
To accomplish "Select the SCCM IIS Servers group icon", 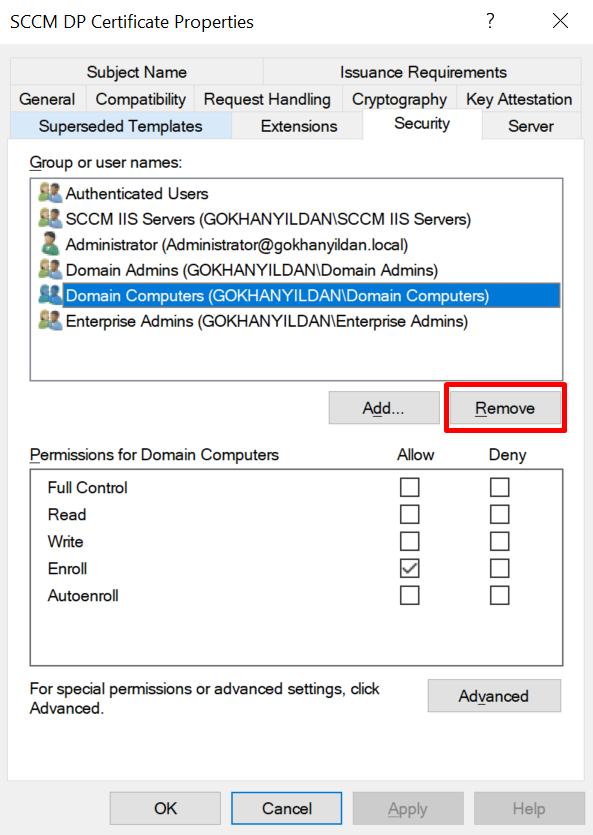I will click(x=51, y=218).
